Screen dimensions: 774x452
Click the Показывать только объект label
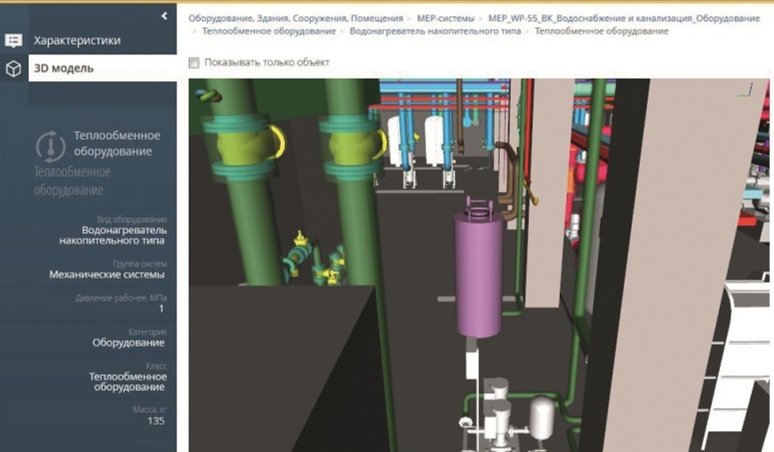click(x=267, y=63)
